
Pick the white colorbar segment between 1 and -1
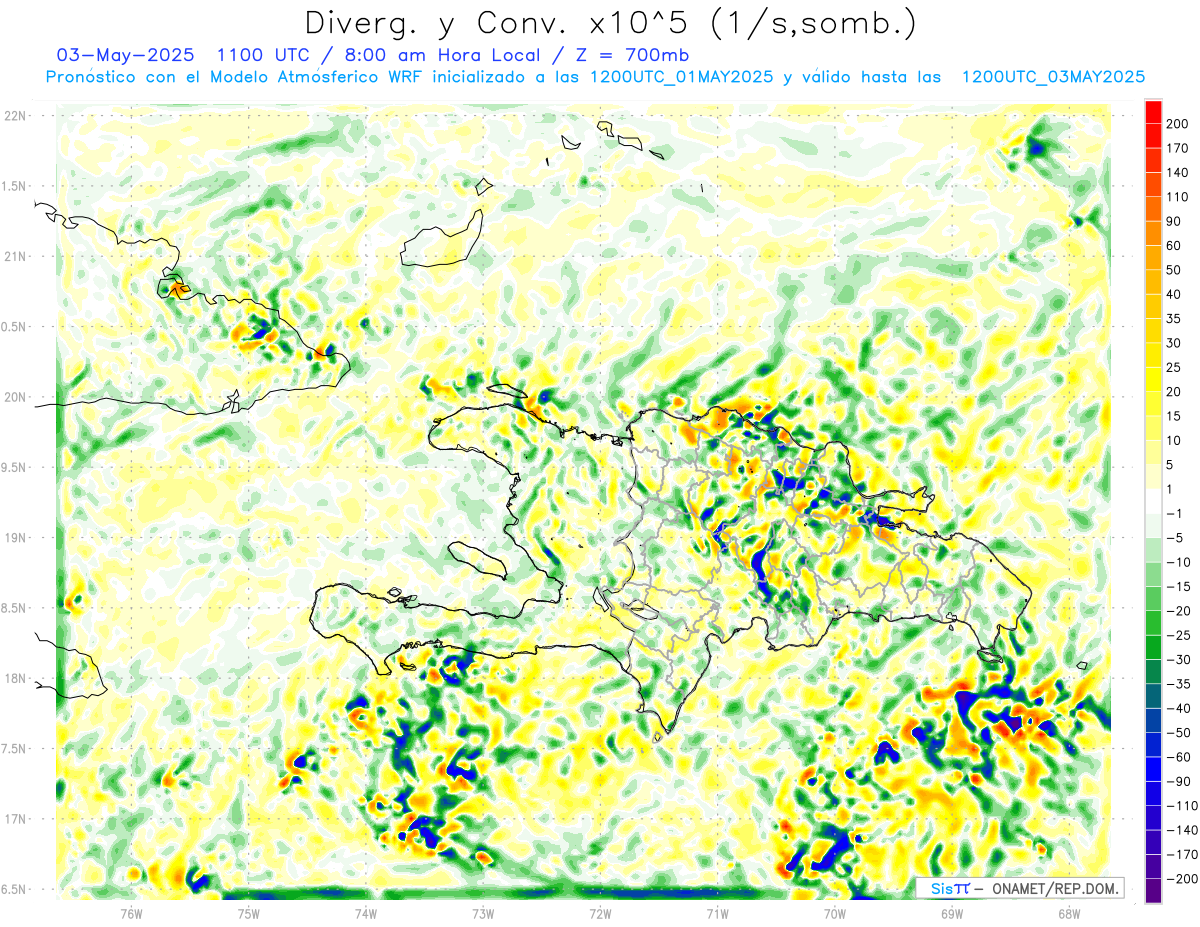pyautogui.click(x=1154, y=502)
